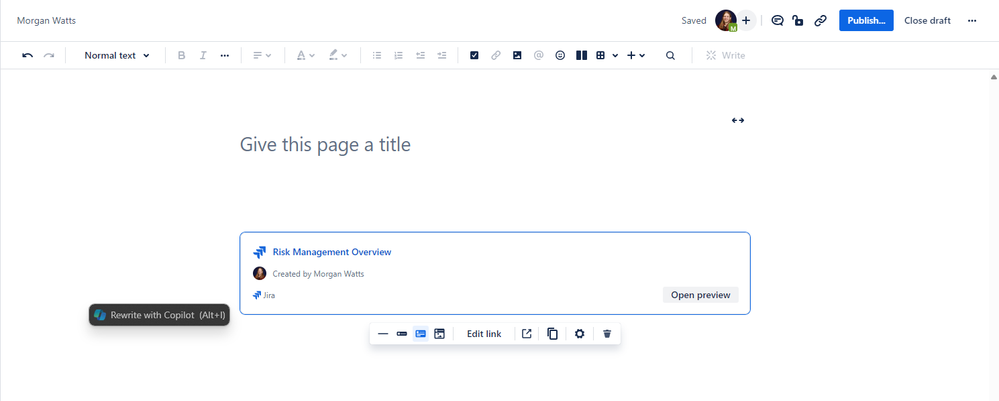The image size is (999, 401).
Task: Display link as card view
Action: (x=420, y=334)
